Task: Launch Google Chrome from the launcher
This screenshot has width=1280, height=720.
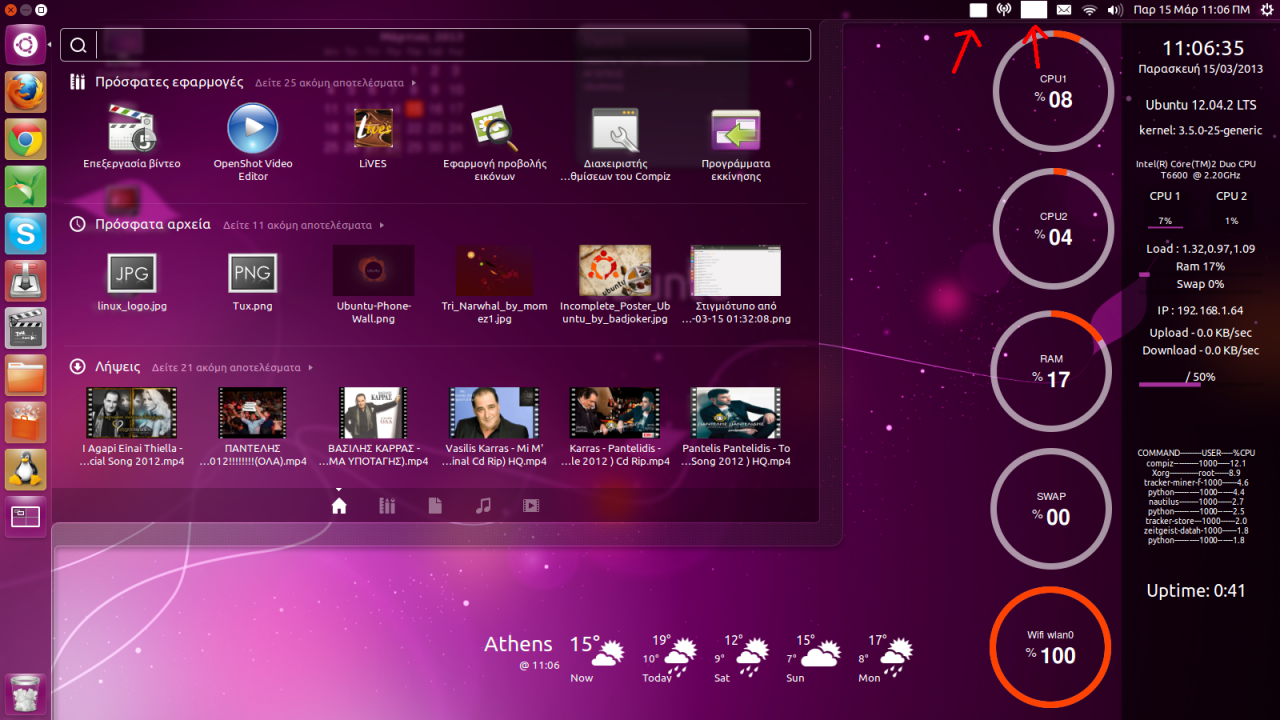Action: click(x=26, y=139)
